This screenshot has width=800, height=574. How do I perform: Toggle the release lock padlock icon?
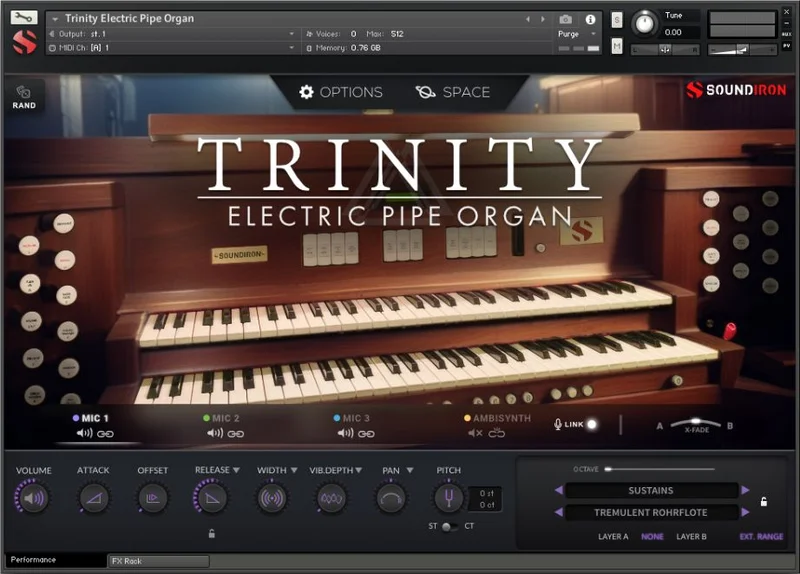[211, 534]
